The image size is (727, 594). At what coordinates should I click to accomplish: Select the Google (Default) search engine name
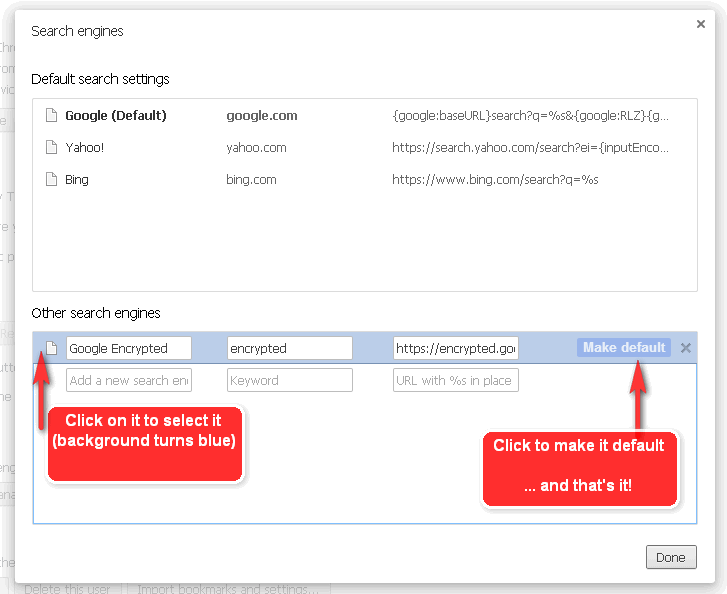point(116,116)
